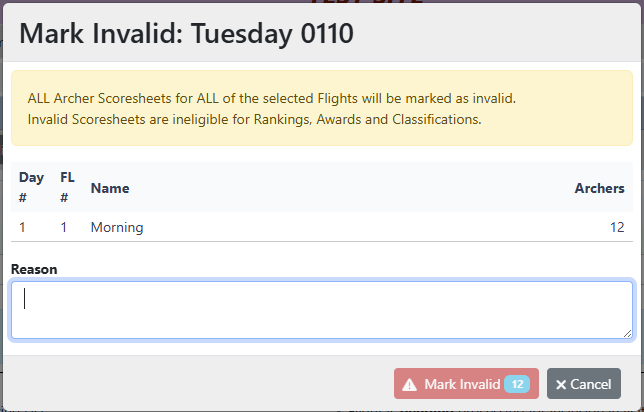
Task: Click the Archers column header
Action: click(599, 188)
